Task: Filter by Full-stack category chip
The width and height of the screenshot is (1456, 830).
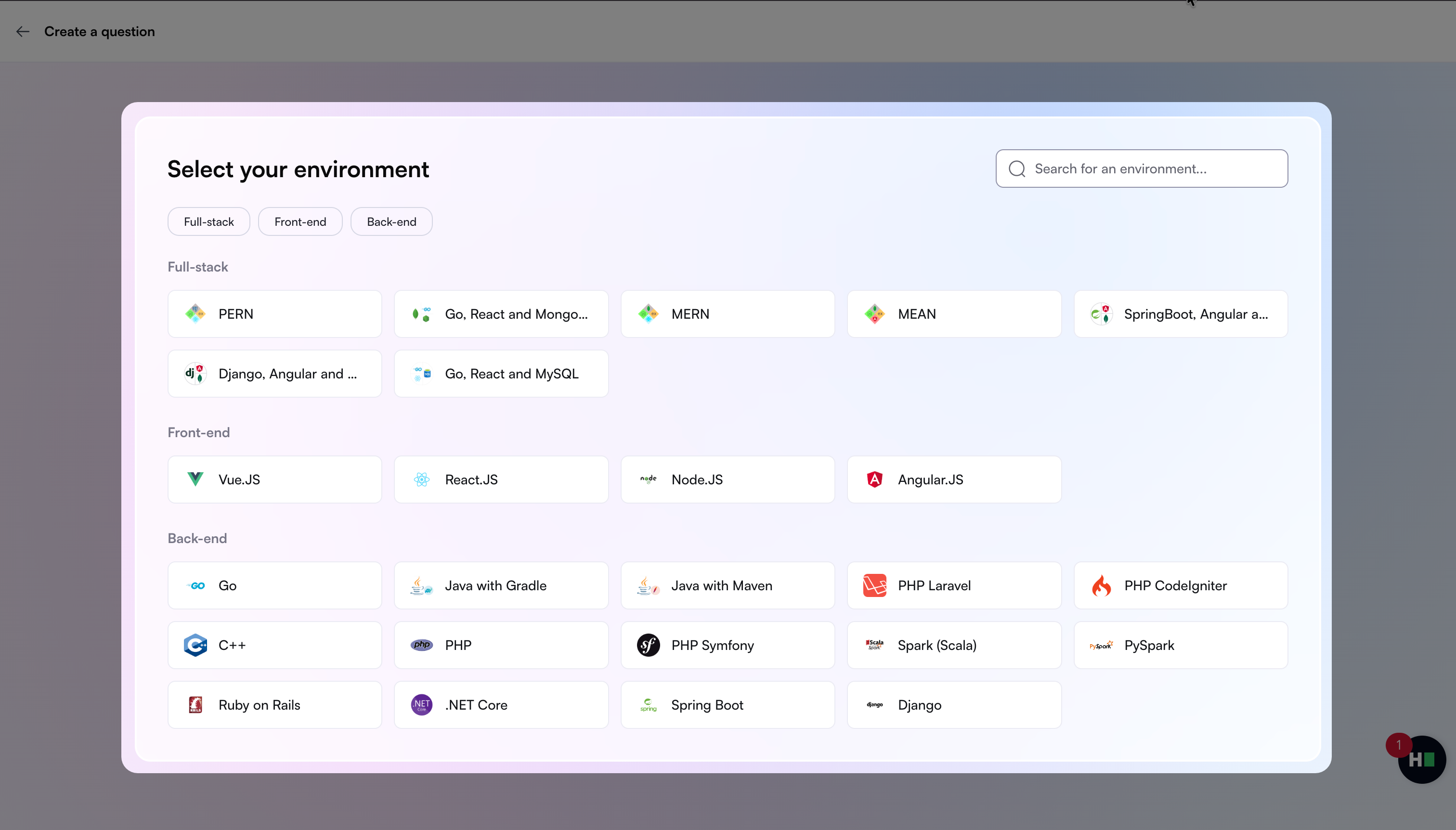Action: pyautogui.click(x=208, y=222)
